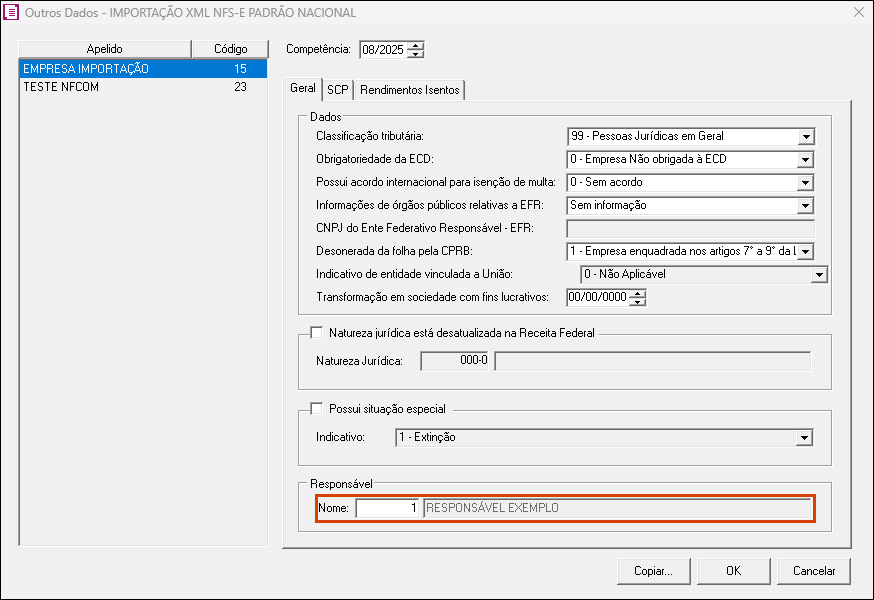Click the Responsável Nome code field
Screen dimensions: 874x600
387,508
